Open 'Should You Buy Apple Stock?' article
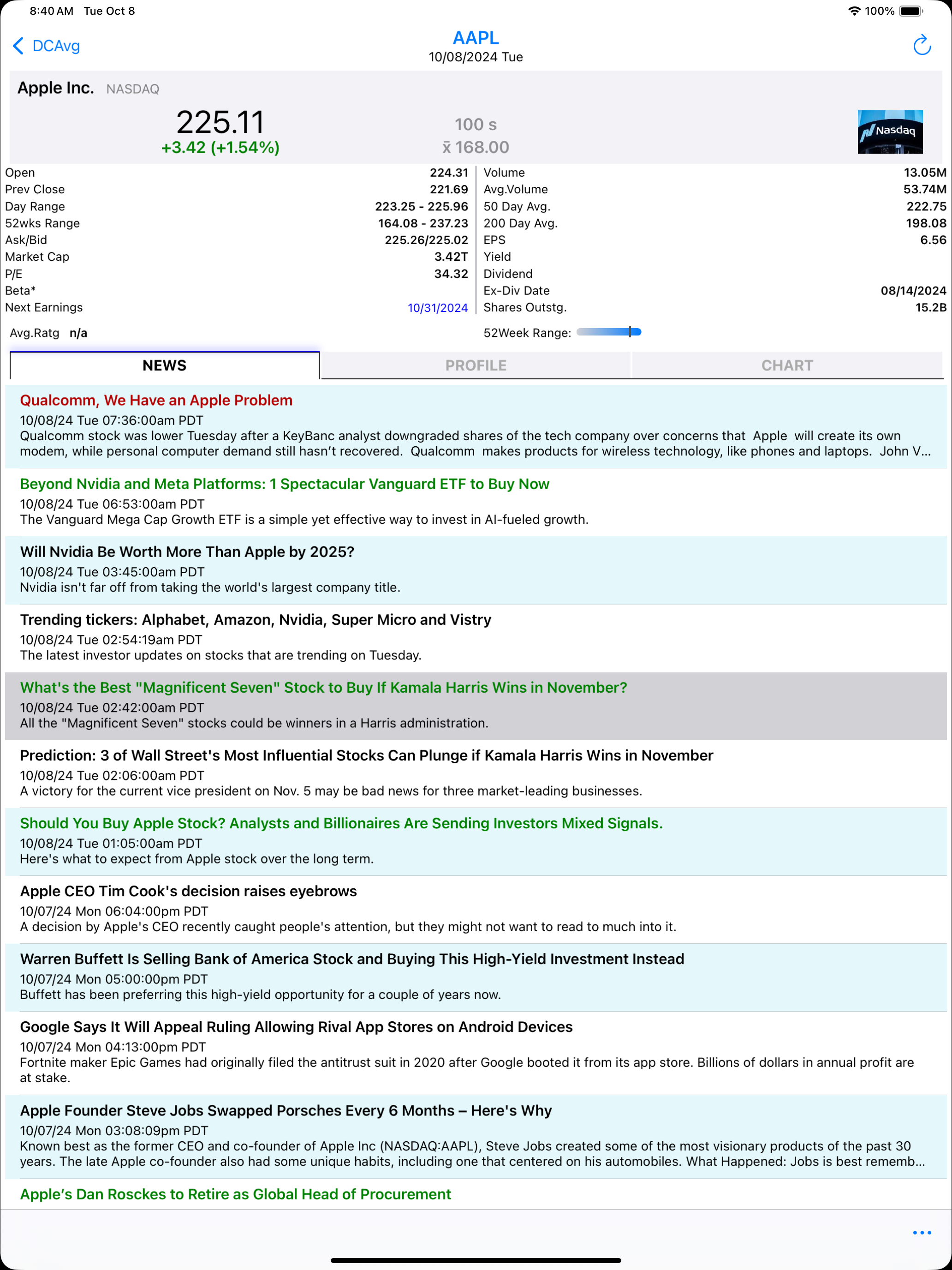This screenshot has height=1270, width=952. tap(476, 841)
